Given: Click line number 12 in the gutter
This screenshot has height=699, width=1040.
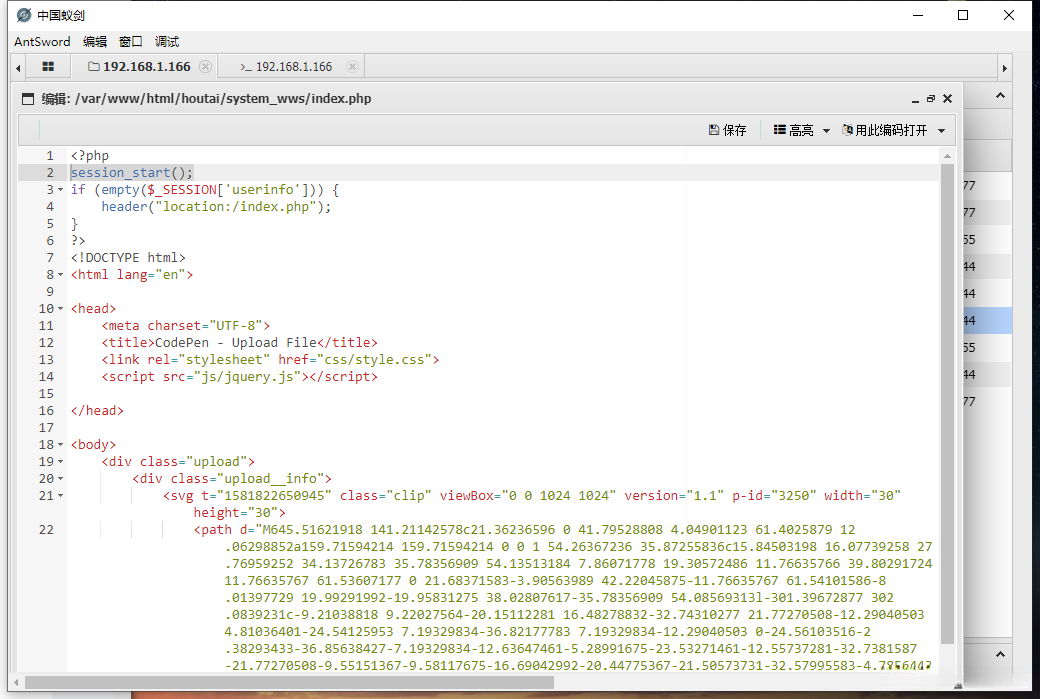Looking at the screenshot, I should click(46, 342).
